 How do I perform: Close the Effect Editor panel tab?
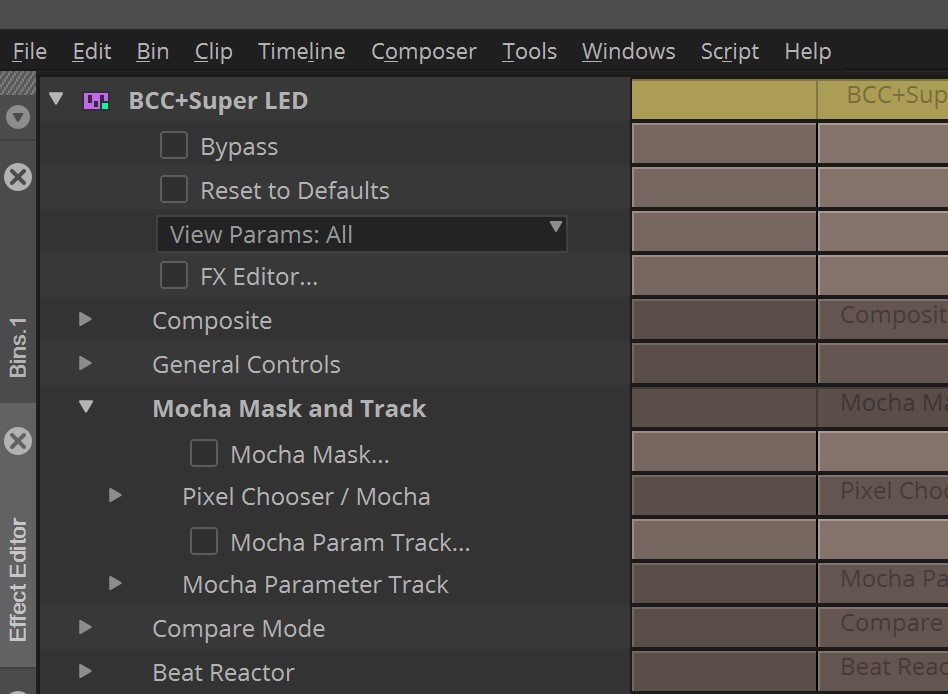[x=18, y=441]
